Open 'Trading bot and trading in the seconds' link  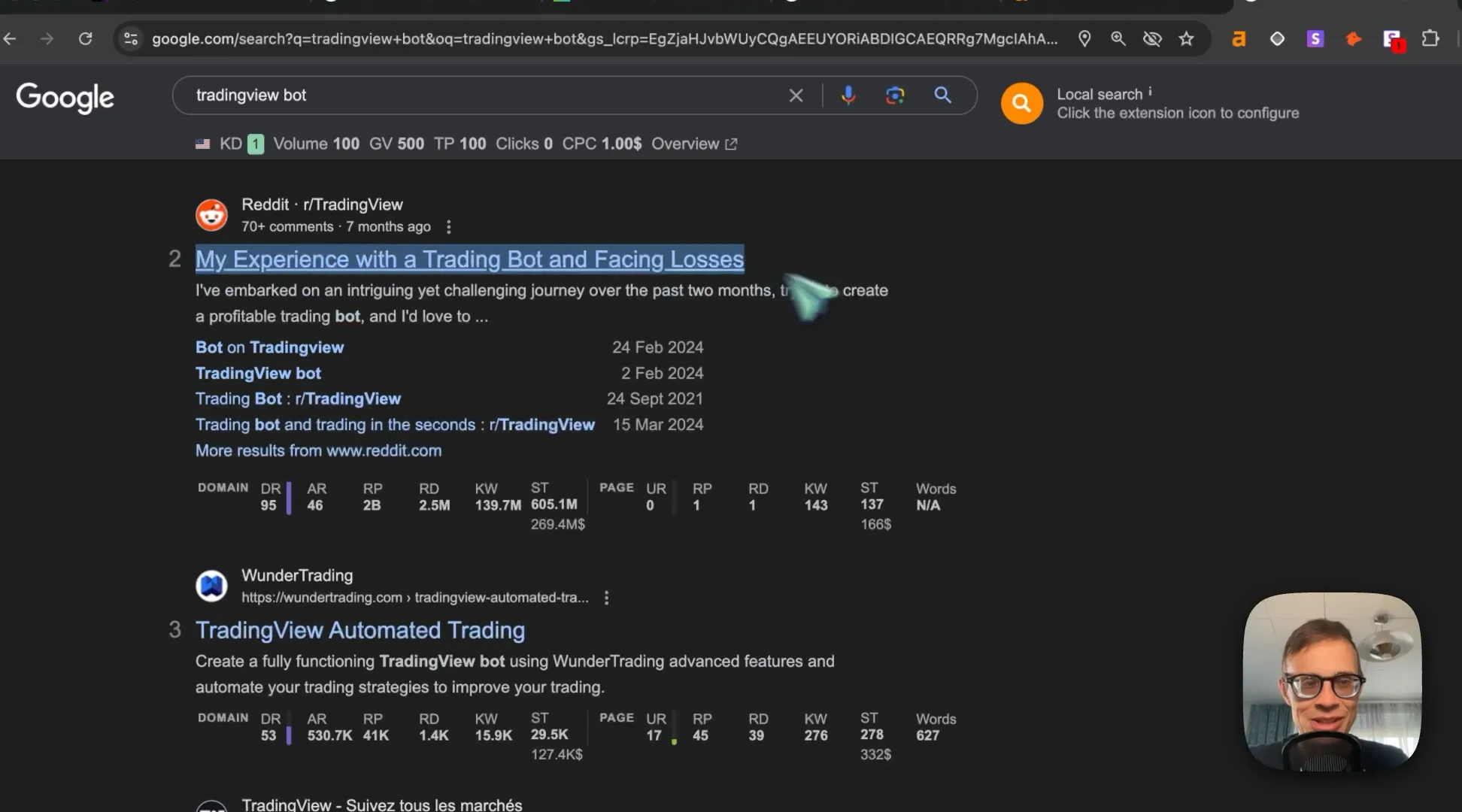point(395,425)
